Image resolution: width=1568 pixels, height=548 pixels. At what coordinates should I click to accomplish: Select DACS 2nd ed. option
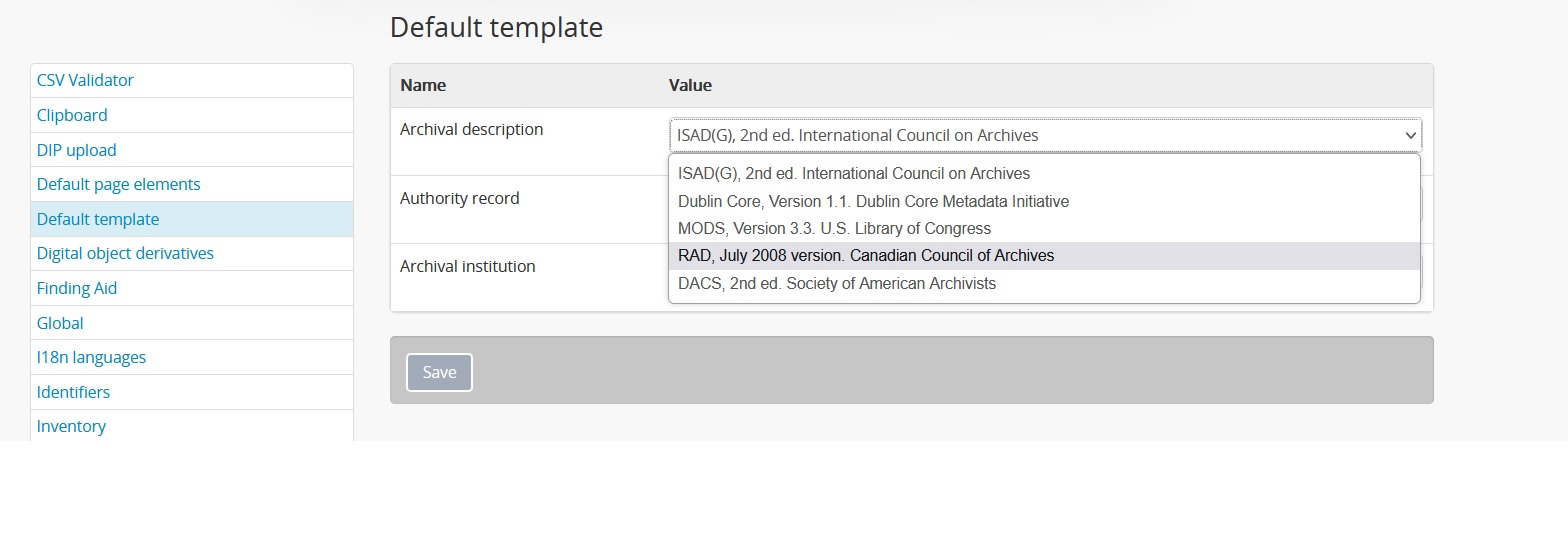(1044, 283)
